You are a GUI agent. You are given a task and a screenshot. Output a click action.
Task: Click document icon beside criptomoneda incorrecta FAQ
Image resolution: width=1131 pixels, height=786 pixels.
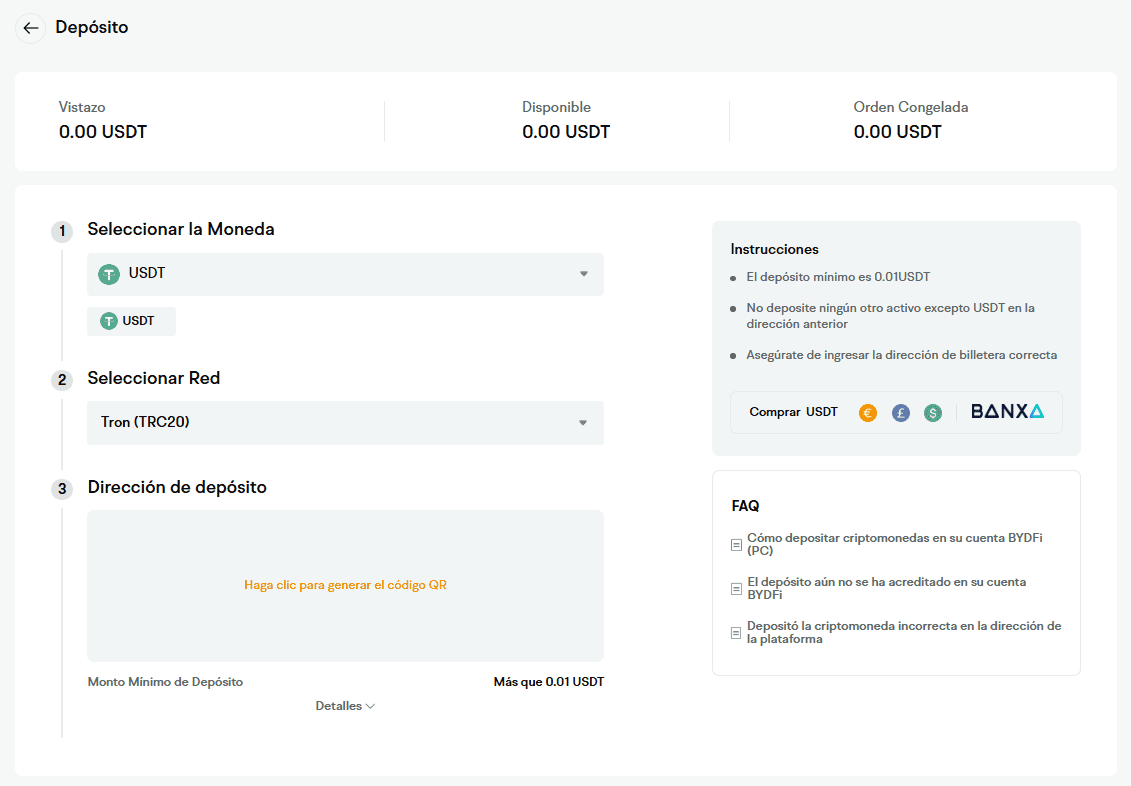[x=736, y=632]
